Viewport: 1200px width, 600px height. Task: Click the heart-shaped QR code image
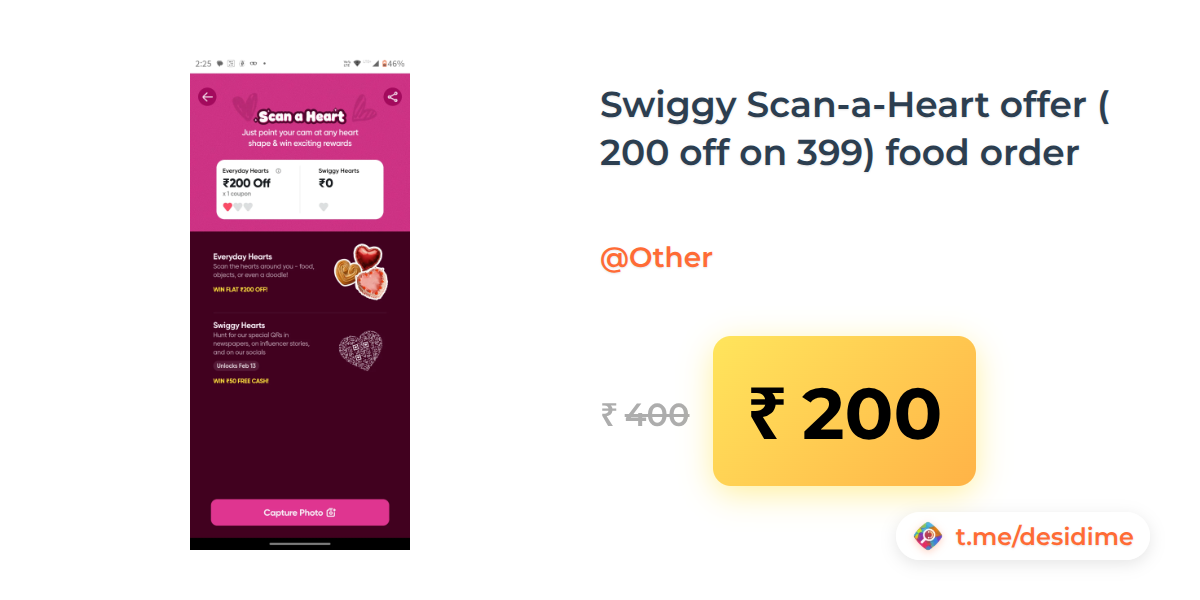pyautogui.click(x=360, y=350)
